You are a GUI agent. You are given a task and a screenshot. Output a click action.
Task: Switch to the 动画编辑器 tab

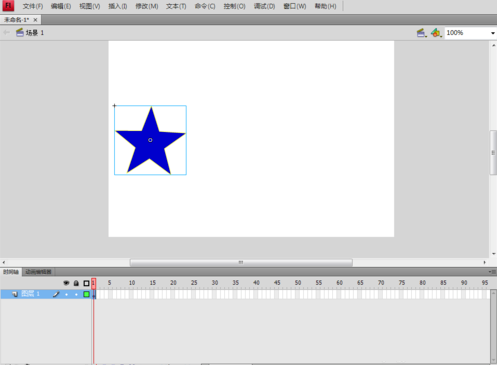pos(38,272)
